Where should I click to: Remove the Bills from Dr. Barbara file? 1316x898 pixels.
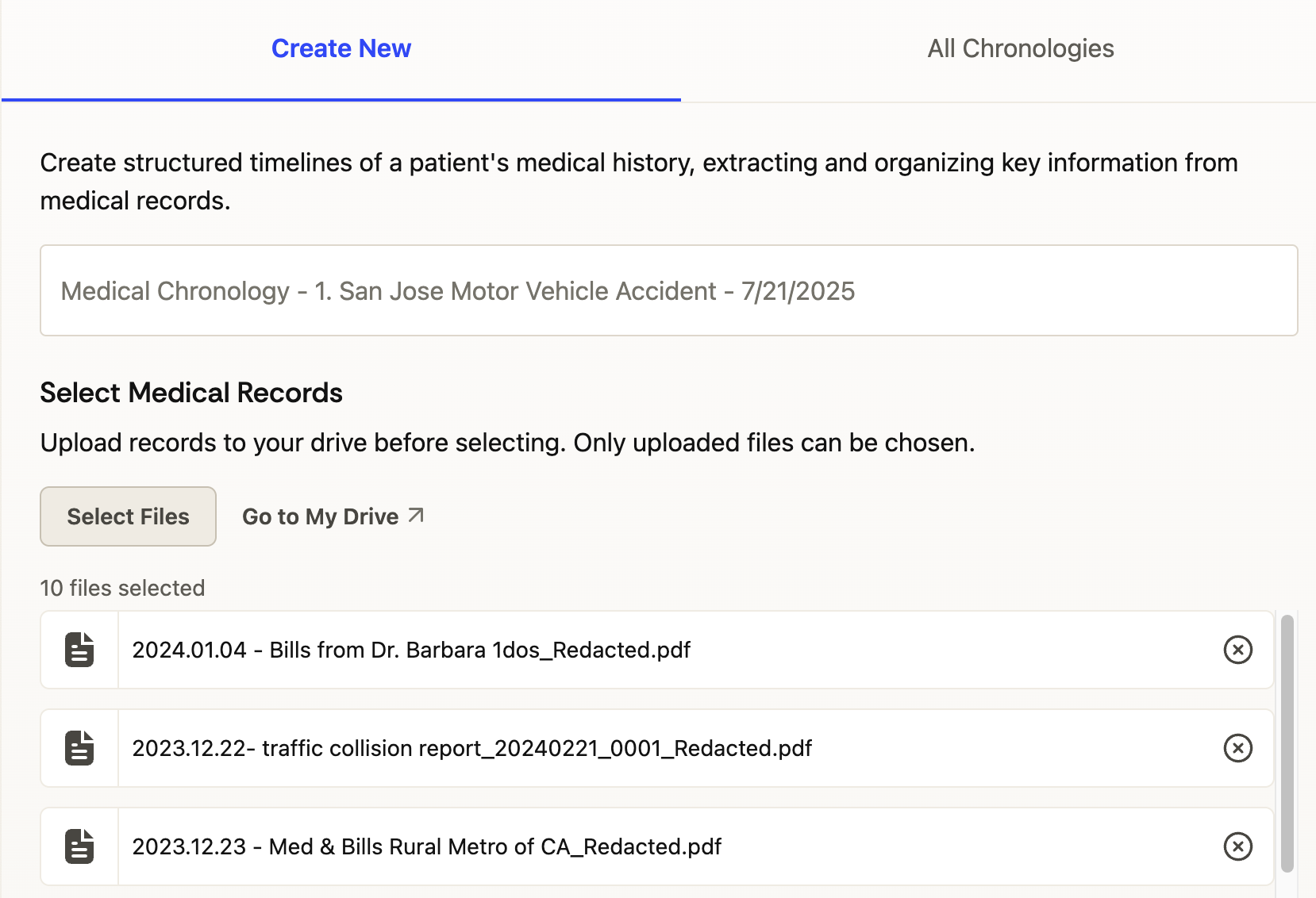pos(1237,650)
